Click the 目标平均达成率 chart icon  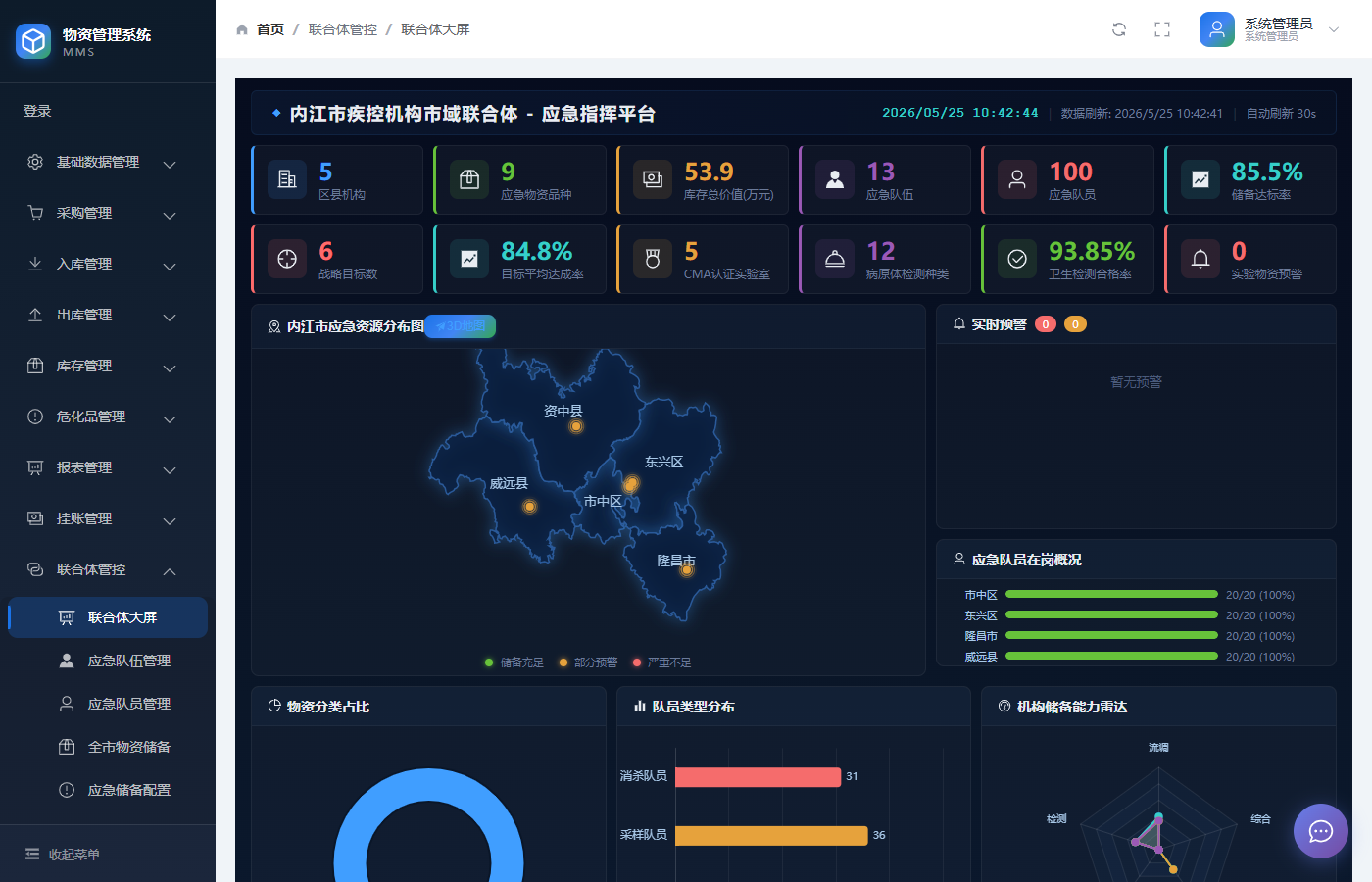(x=469, y=259)
